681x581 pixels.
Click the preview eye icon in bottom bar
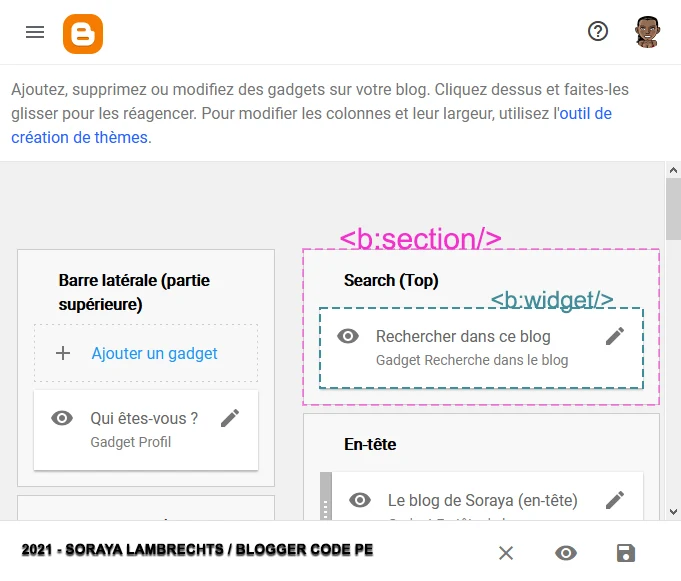pos(566,553)
